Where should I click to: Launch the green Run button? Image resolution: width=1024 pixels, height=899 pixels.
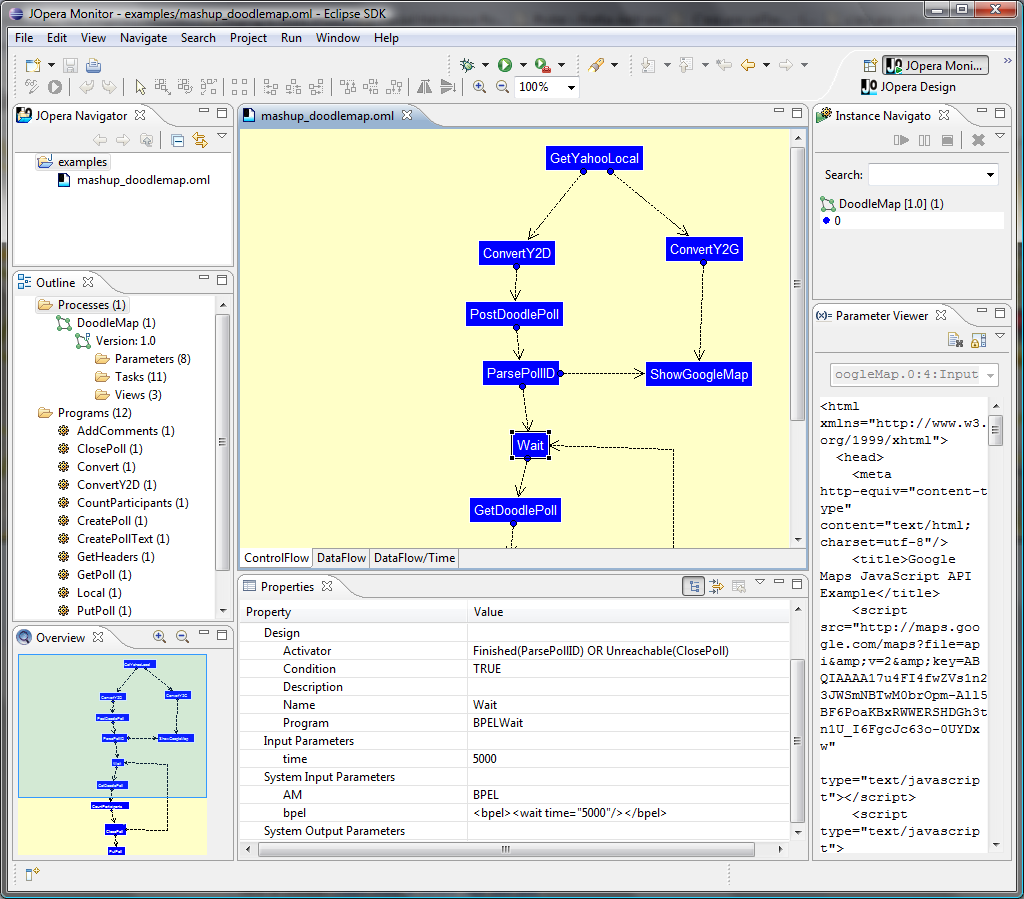point(505,65)
